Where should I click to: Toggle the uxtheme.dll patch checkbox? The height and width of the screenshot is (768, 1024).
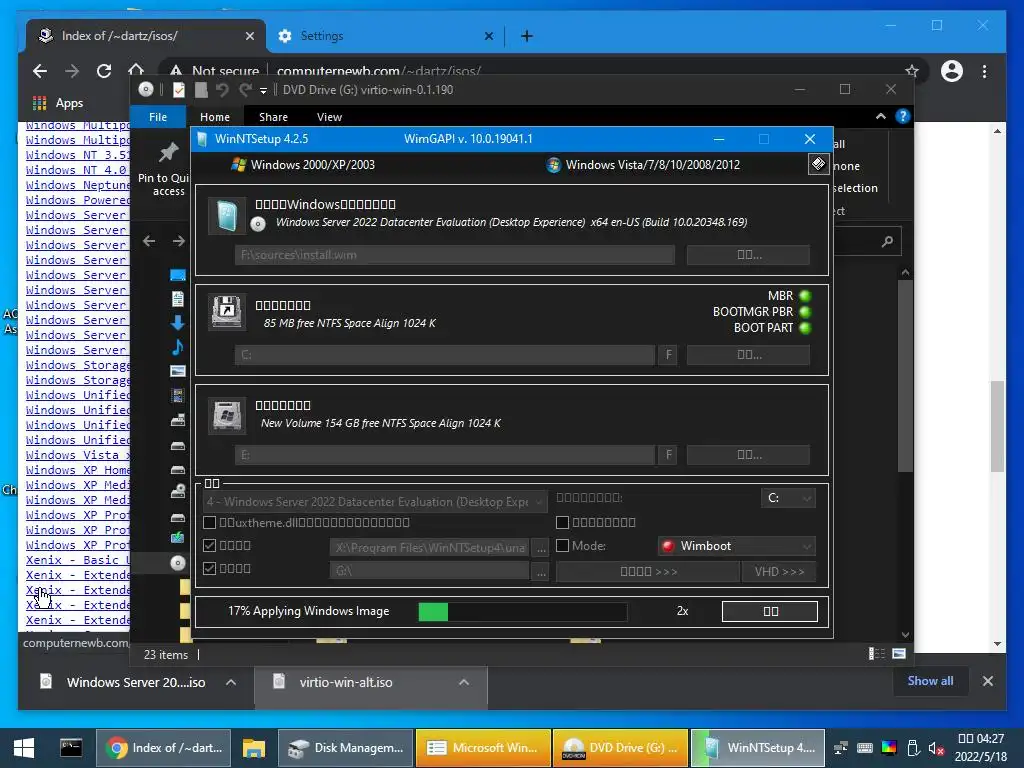(x=210, y=522)
